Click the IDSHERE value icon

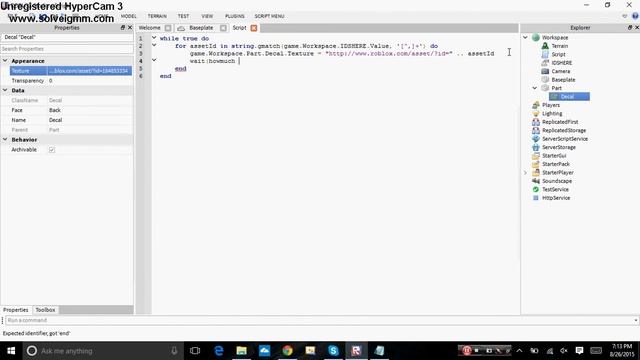(545, 63)
